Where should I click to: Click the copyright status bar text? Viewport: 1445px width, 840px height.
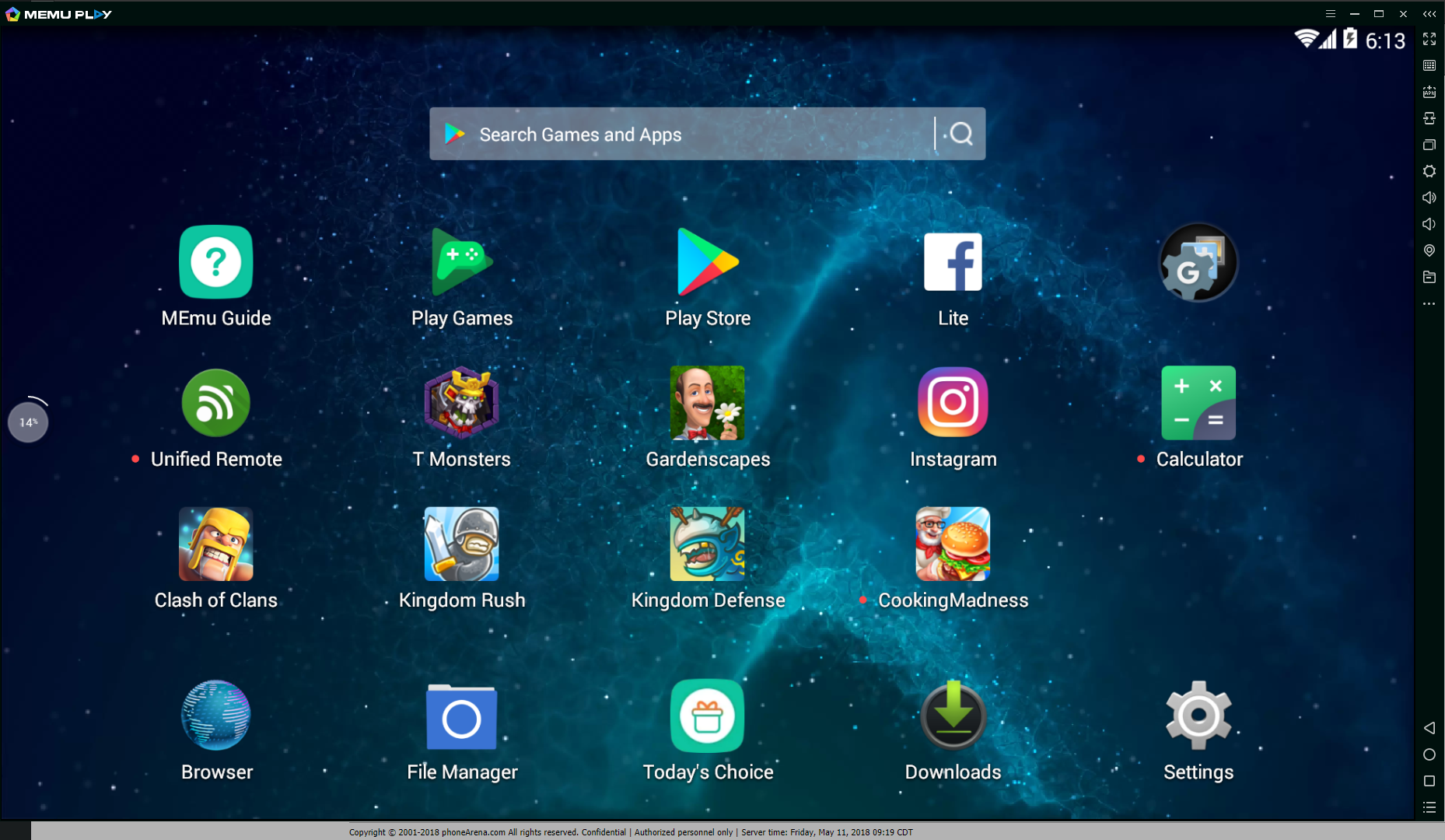point(631,831)
